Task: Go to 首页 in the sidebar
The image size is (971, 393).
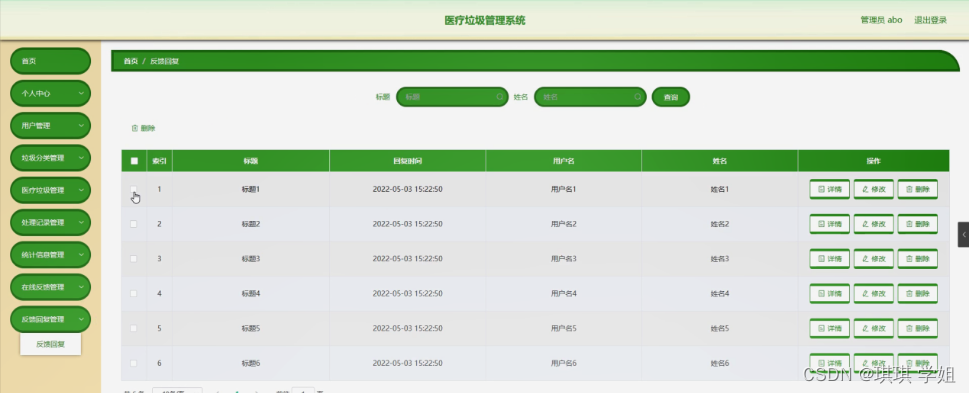Action: point(50,61)
